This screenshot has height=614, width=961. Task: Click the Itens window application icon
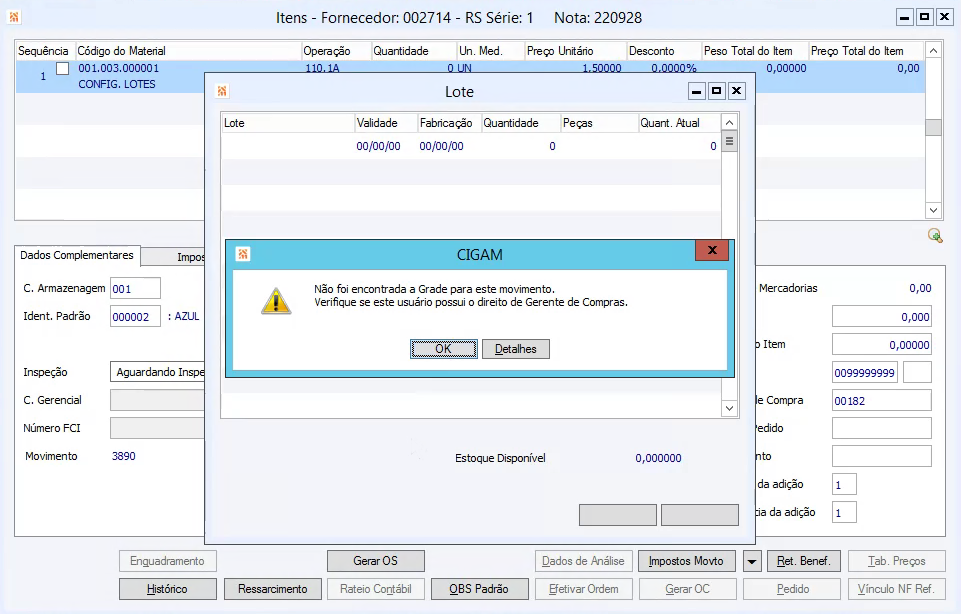(x=13, y=17)
